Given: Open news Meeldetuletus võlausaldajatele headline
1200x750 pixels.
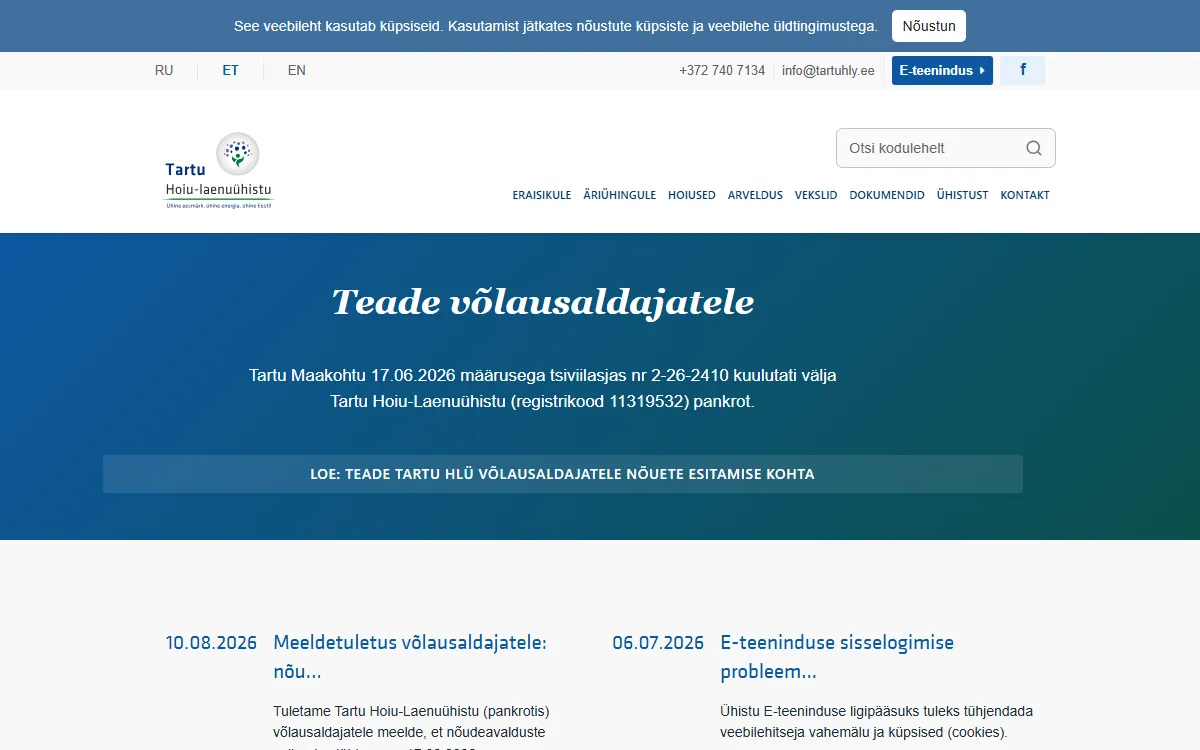Looking at the screenshot, I should 410,656.
